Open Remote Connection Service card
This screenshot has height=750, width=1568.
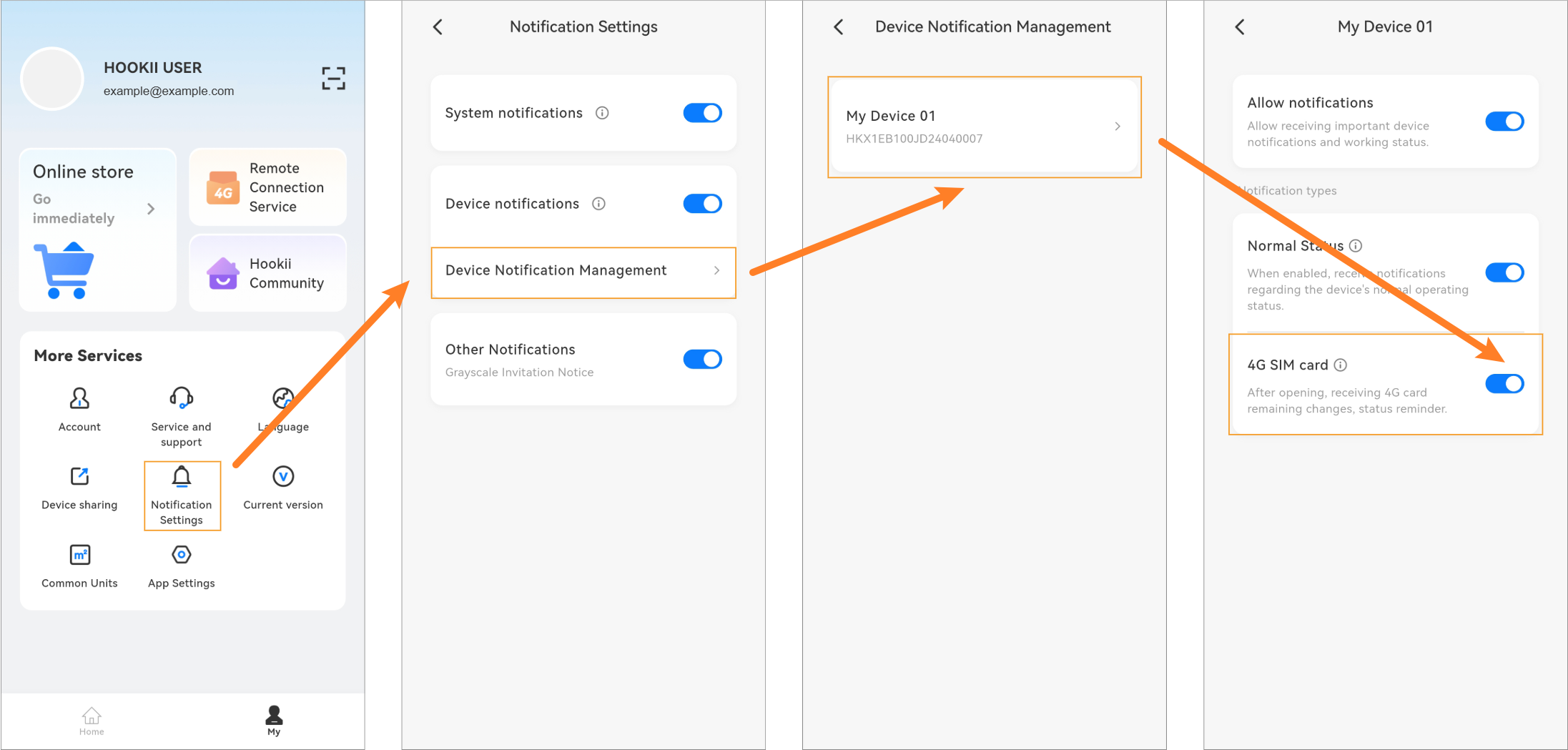(x=268, y=187)
